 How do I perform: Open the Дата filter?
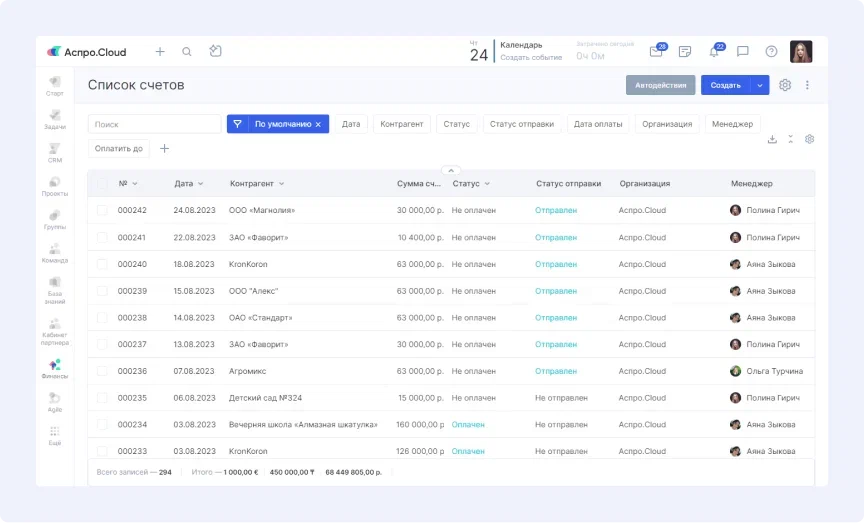pyautogui.click(x=351, y=124)
